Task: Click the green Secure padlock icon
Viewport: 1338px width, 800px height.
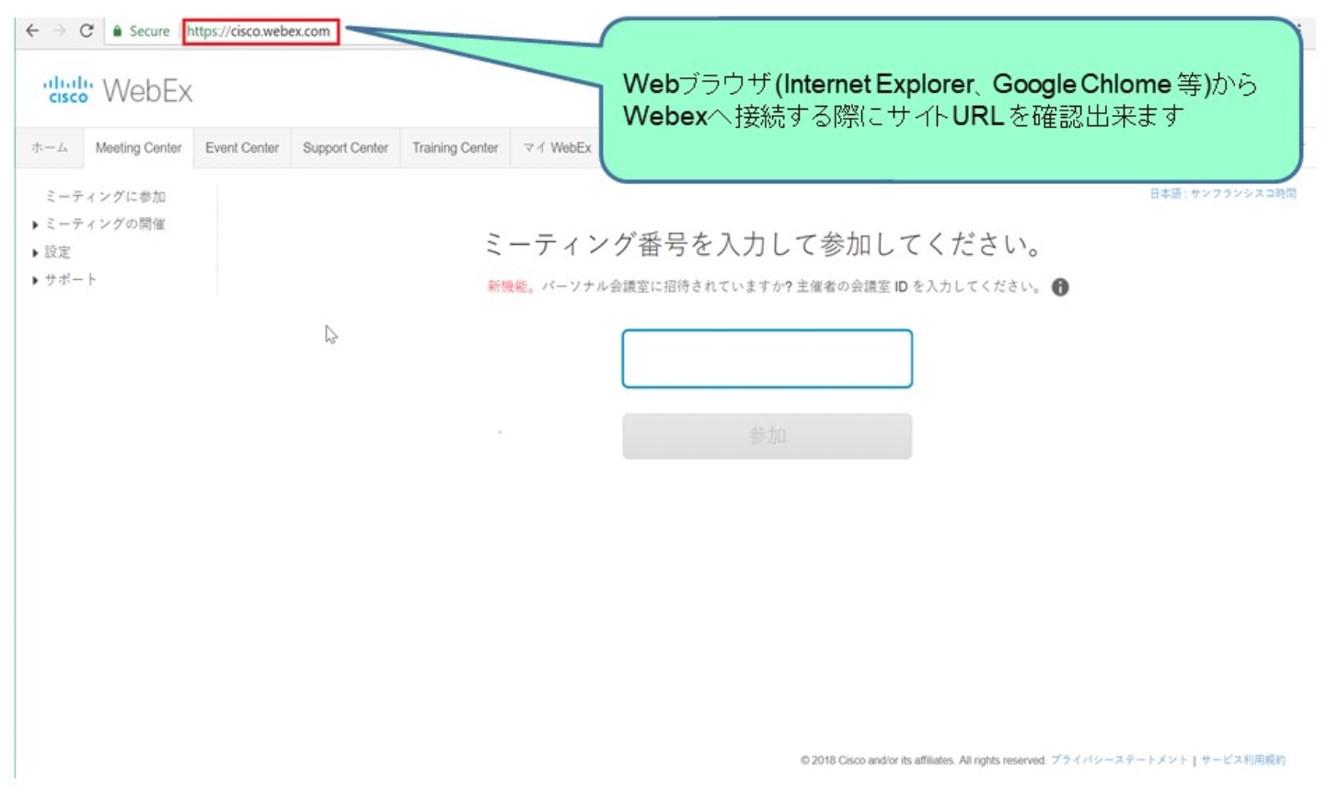Action: click(117, 31)
